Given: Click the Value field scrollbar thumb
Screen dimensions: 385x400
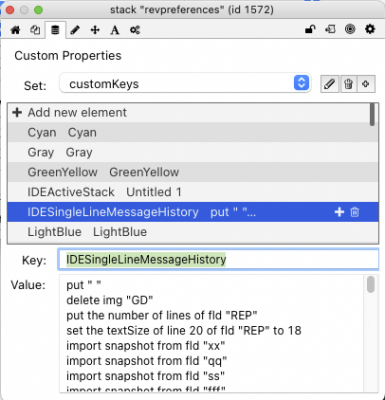Looking at the screenshot, I should [x=370, y=285].
